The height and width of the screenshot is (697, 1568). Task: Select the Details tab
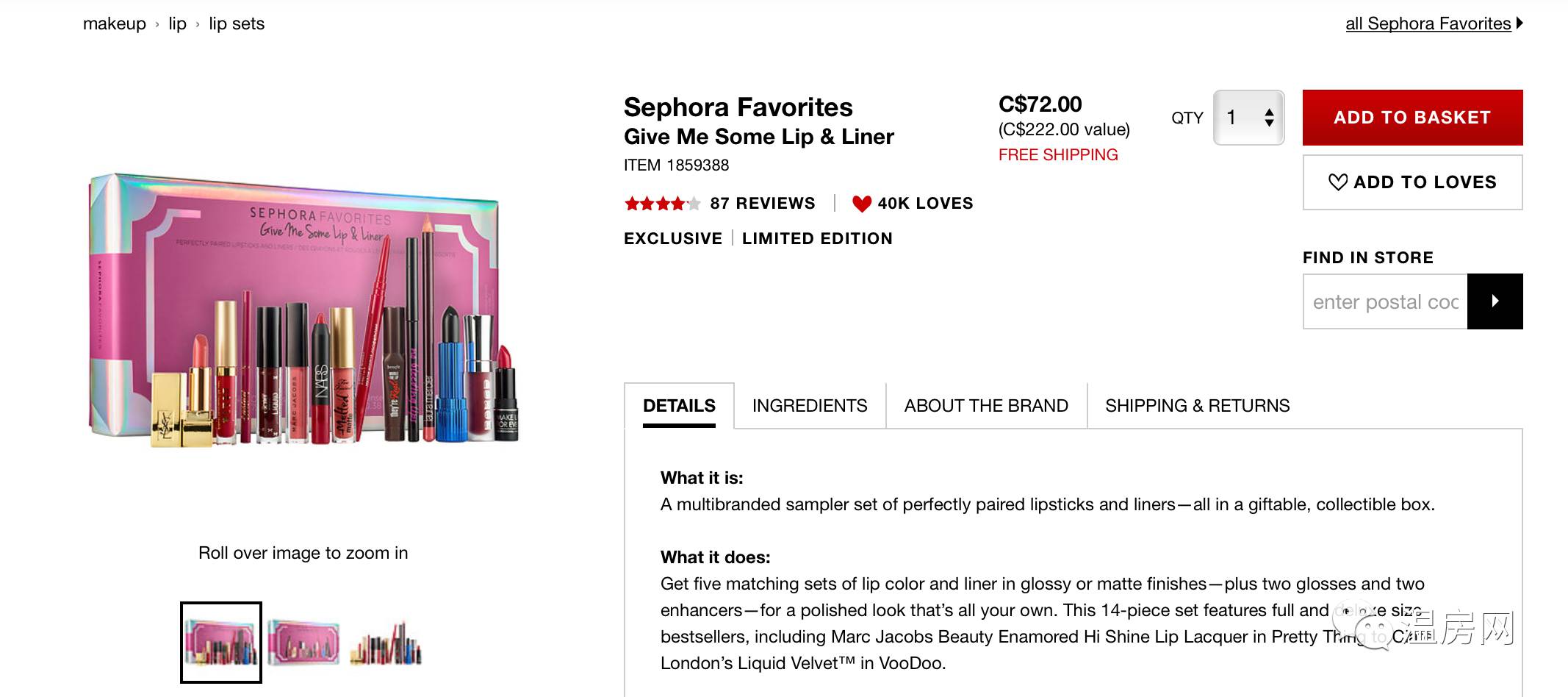click(679, 406)
